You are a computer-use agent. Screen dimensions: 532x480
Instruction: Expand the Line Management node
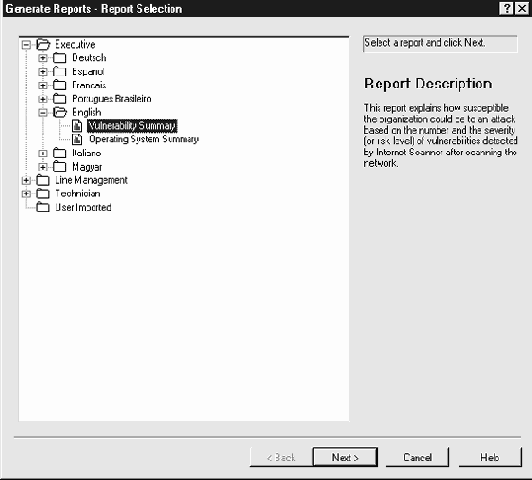[26, 180]
